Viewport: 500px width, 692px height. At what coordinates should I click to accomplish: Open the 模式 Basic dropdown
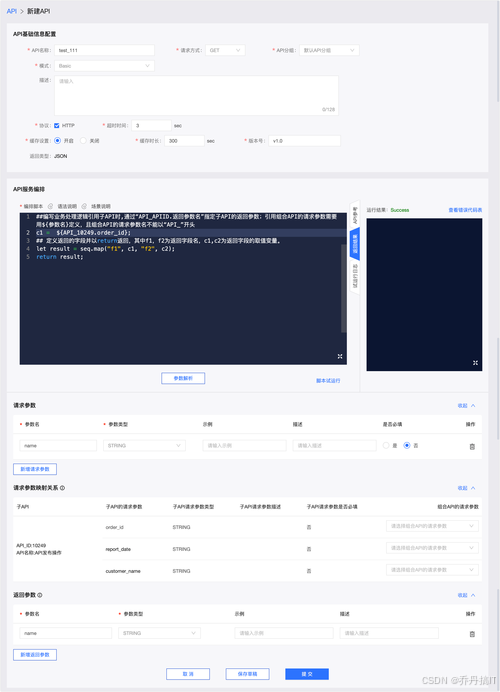tap(104, 66)
